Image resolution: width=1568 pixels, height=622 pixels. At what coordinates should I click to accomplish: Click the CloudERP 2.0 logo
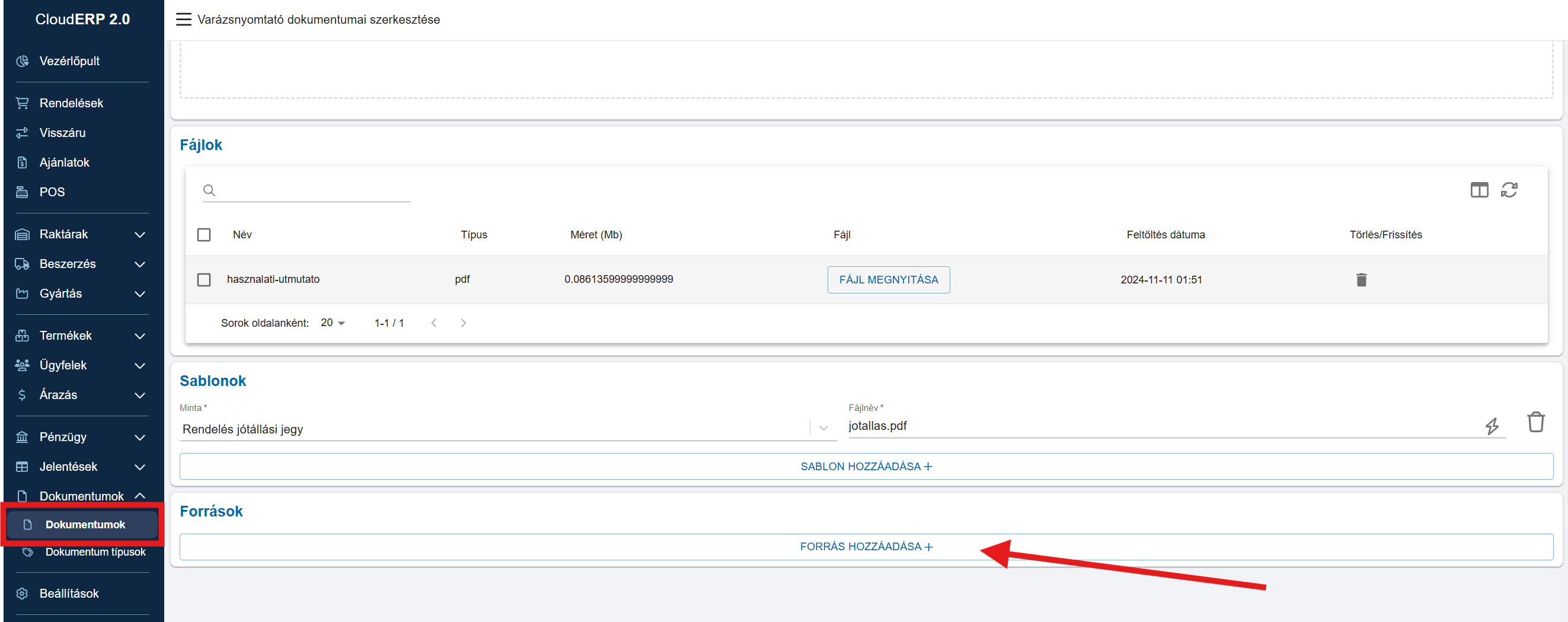(x=82, y=20)
